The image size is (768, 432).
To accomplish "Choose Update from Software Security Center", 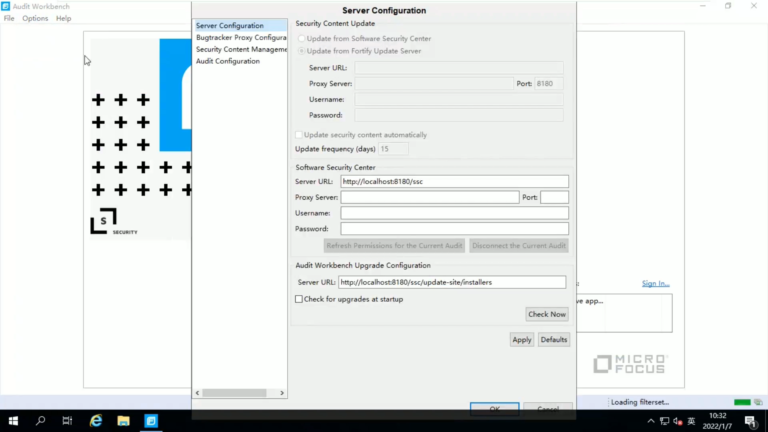I will [x=301, y=38].
